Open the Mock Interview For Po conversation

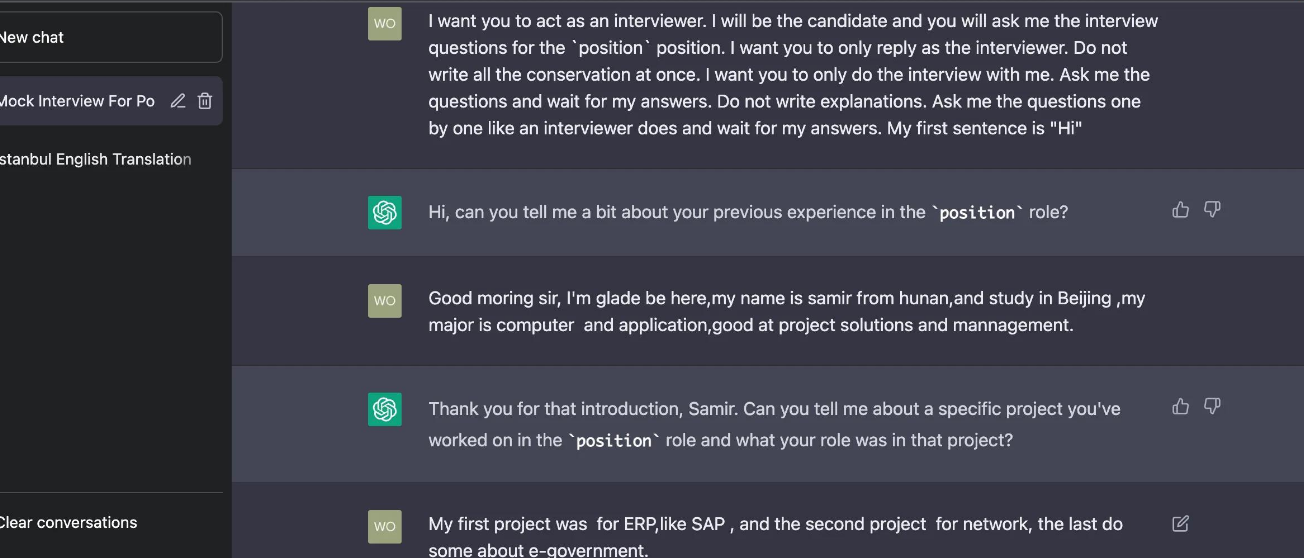(x=110, y=101)
